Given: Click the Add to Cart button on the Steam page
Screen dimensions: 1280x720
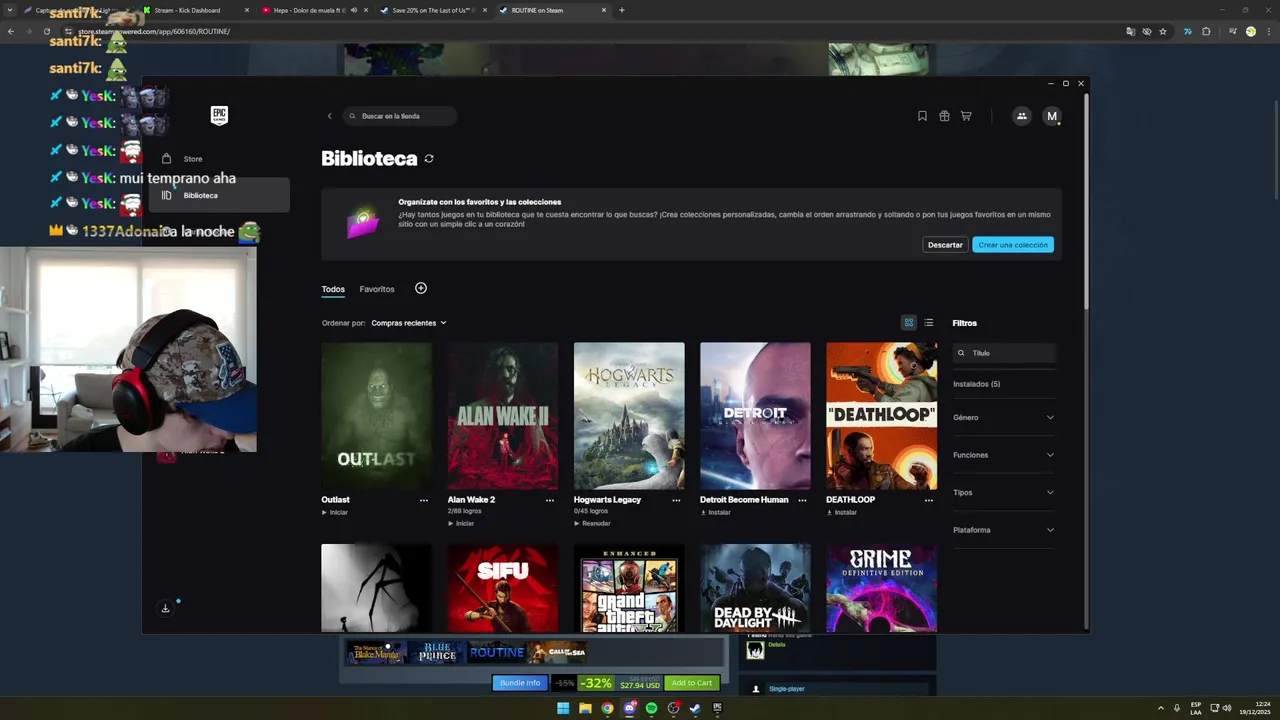Looking at the screenshot, I should (x=692, y=683).
